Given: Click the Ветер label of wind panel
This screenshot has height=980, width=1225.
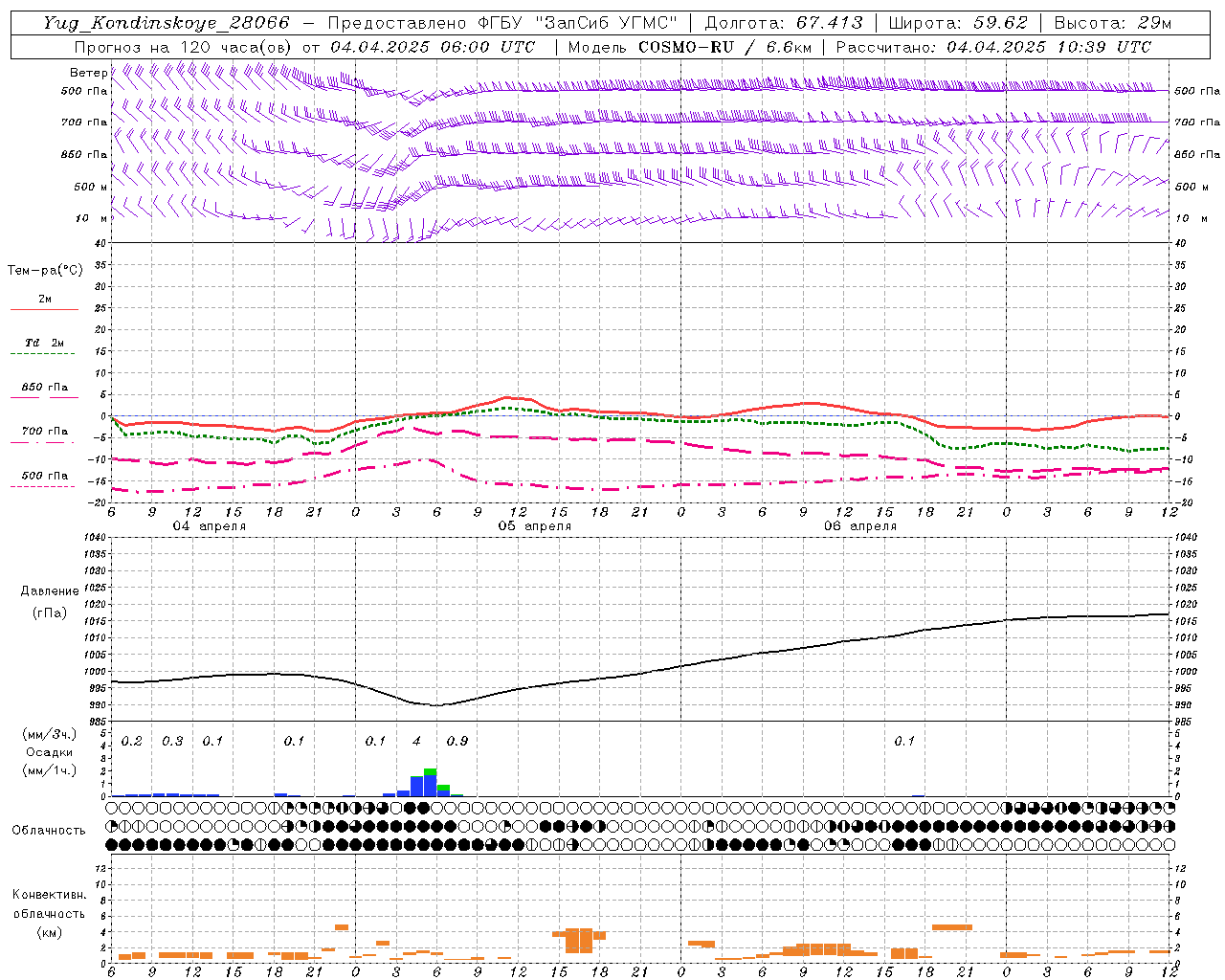Looking at the screenshot, I should pos(89,73).
